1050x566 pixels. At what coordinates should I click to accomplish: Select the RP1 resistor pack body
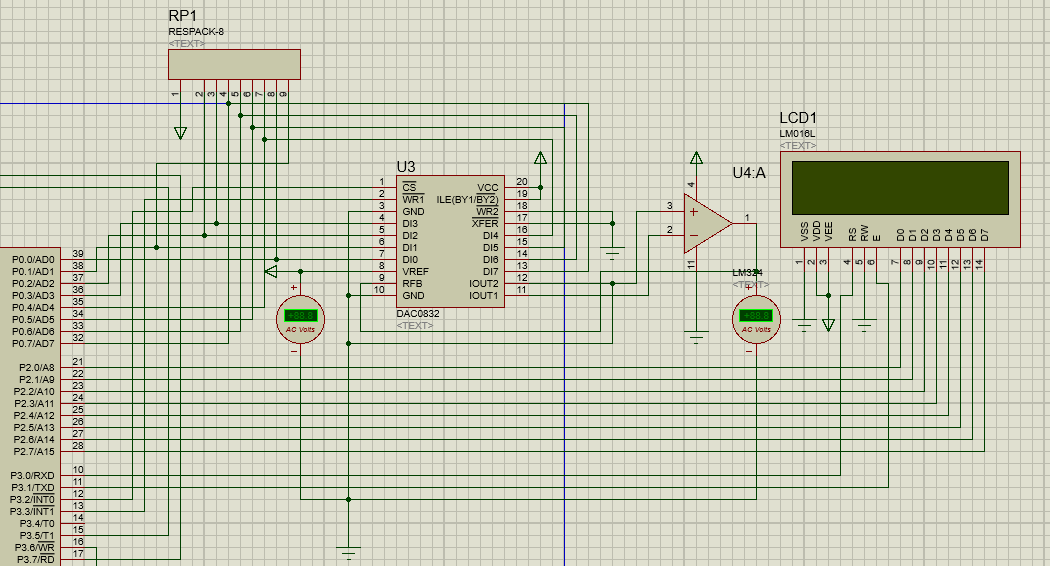(234, 64)
